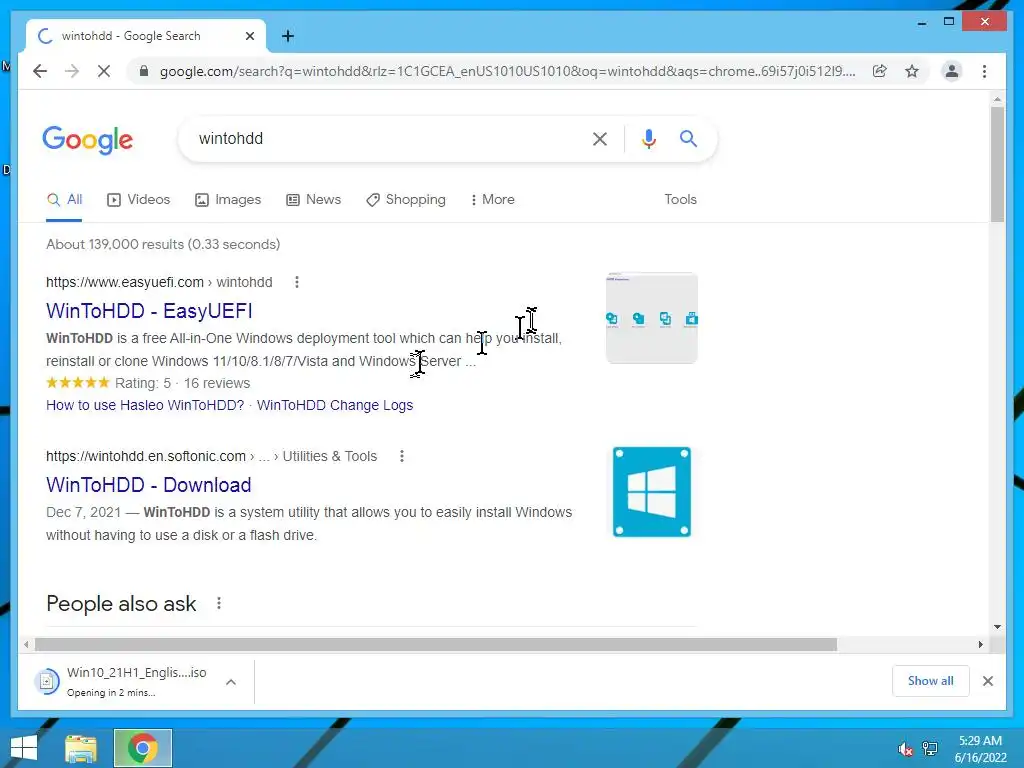1024x768 pixels.
Task: Clear the search box text
Action: 600,138
